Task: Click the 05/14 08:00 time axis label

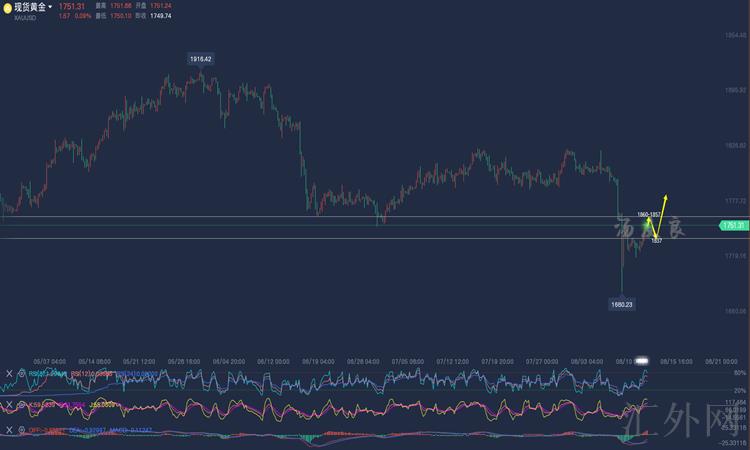Action: pyautogui.click(x=94, y=362)
